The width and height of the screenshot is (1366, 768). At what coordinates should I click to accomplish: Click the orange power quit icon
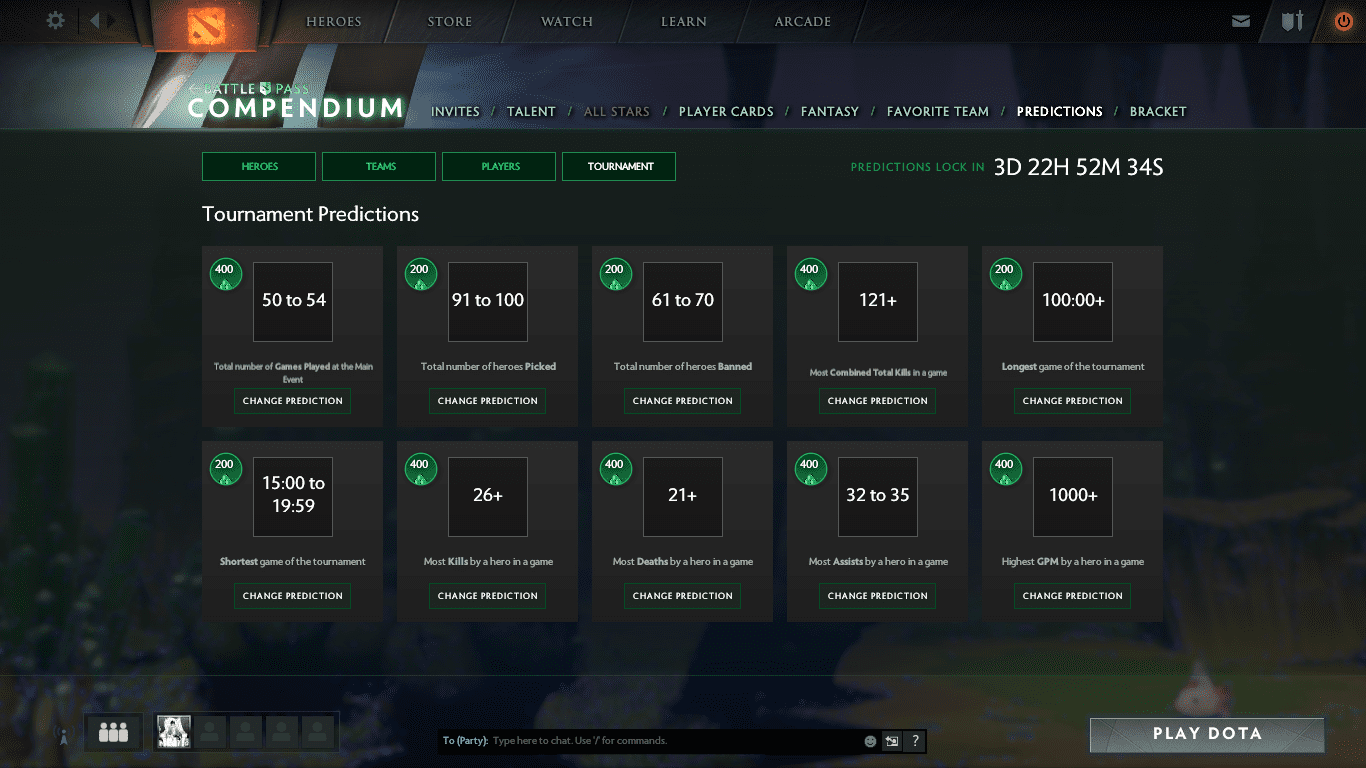click(1343, 21)
